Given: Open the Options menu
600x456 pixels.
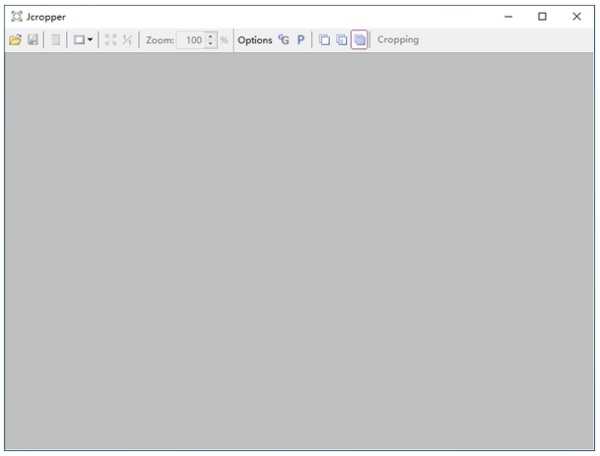Looking at the screenshot, I should point(254,40).
